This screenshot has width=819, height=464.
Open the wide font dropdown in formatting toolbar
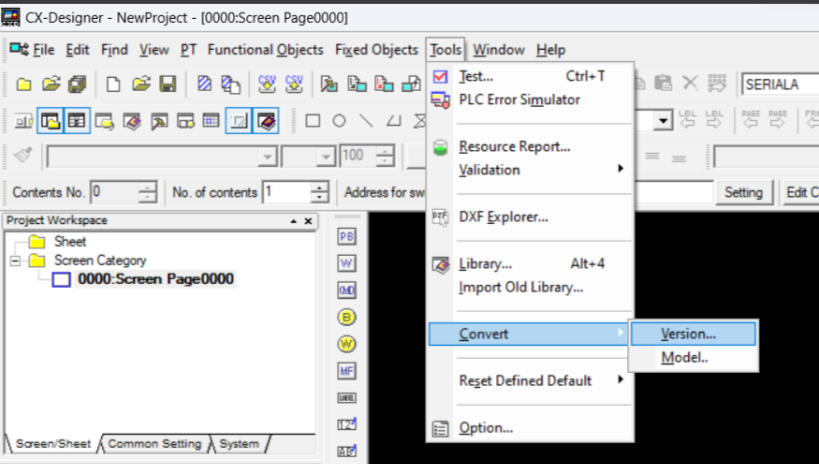pyautogui.click(x=267, y=156)
